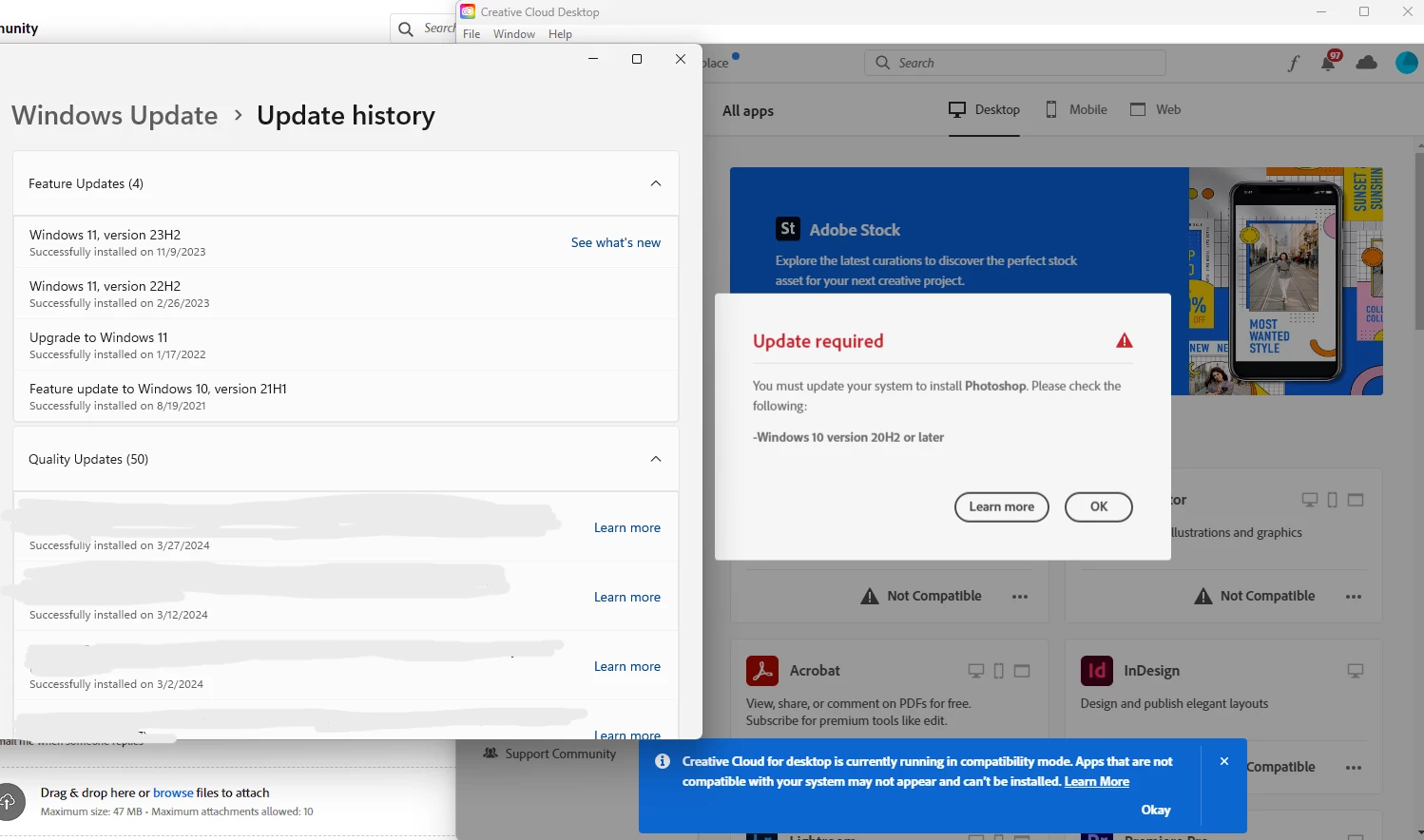Click the Acrobat app icon

click(762, 671)
